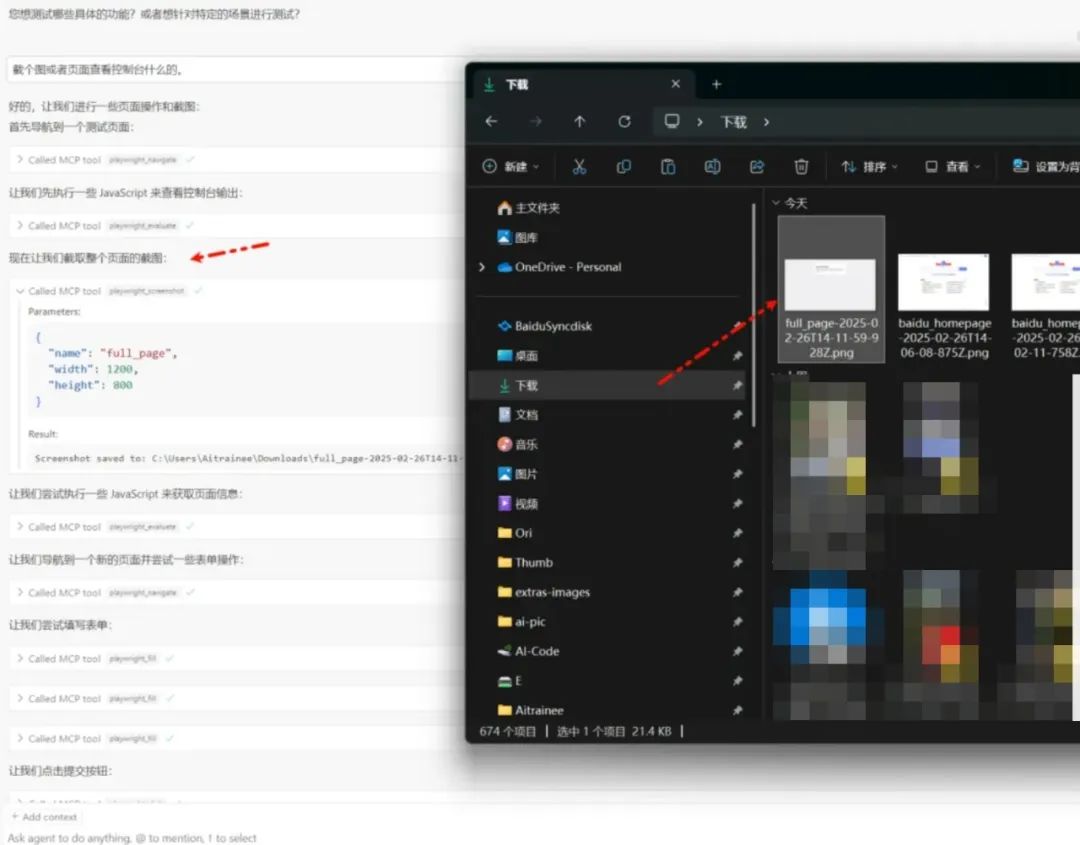This screenshot has width=1080, height=845.
Task: Click Add context in chat panel
Action: point(44,817)
